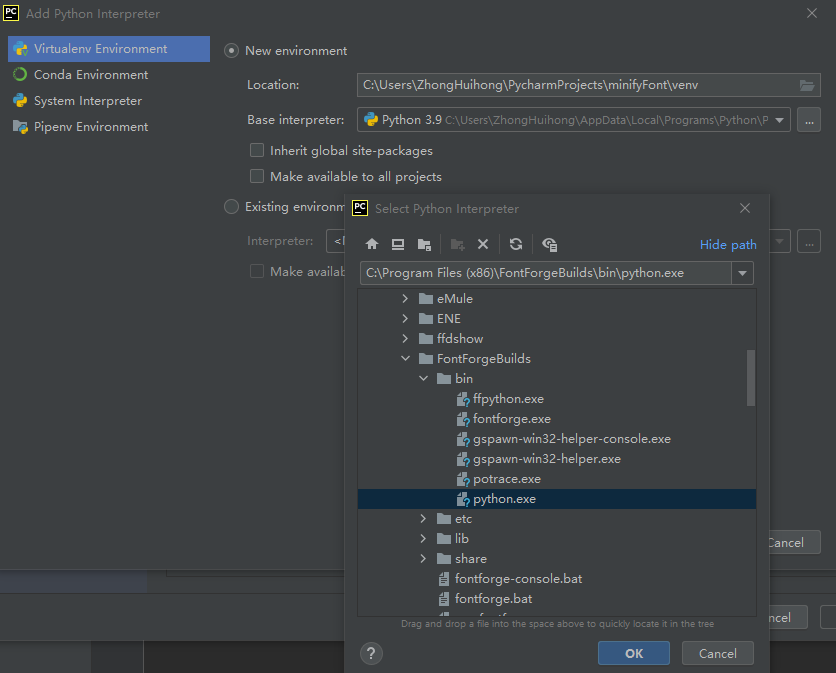Refresh the file tree
Screen dimensions: 836x673
tap(516, 244)
